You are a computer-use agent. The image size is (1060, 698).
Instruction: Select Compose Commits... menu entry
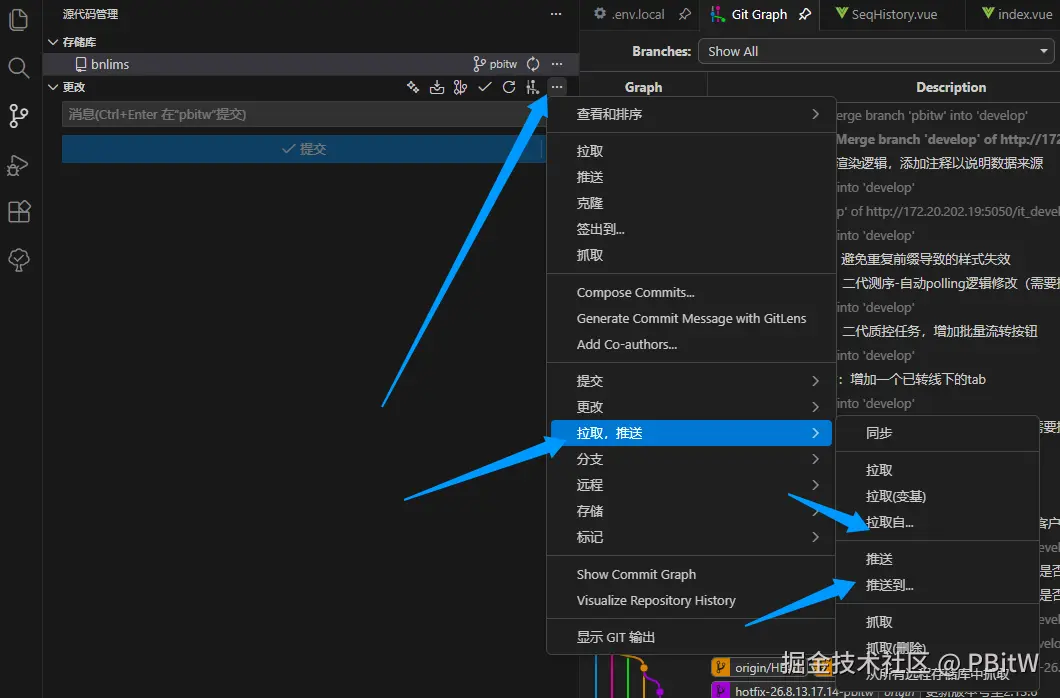[x=692, y=293]
